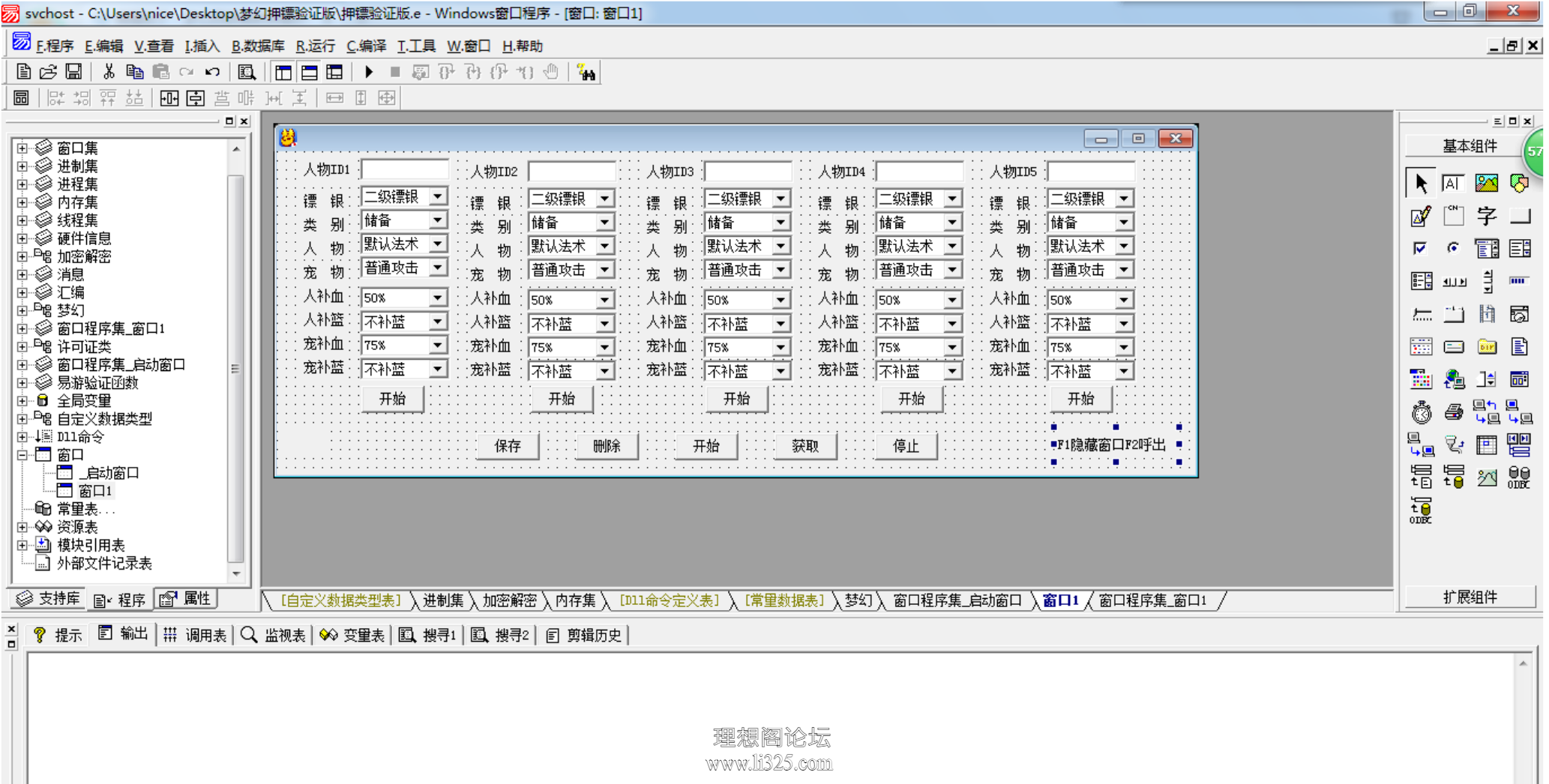1549x784 pixels.
Task: Click the New file toolbar icon
Action: (23, 72)
